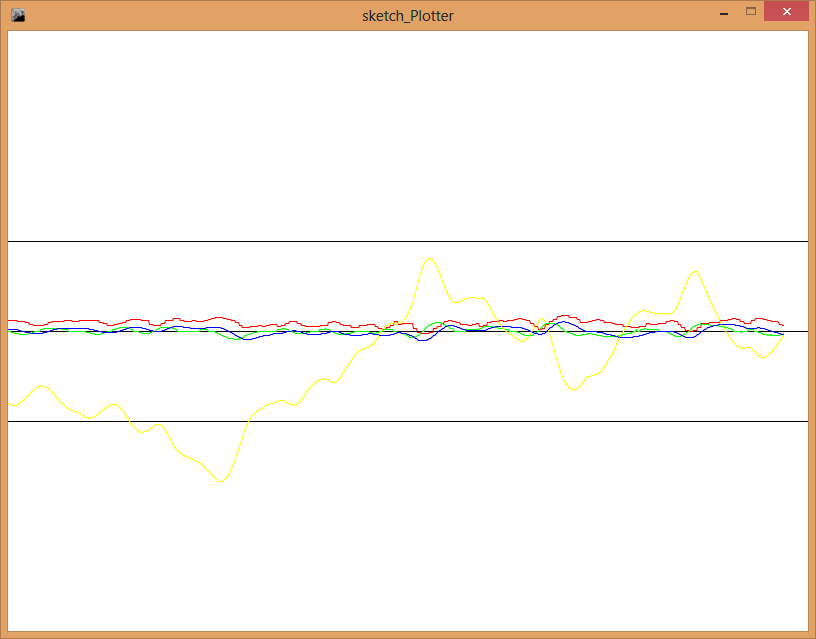Click the lowest trough of the yellow curve

221,481
